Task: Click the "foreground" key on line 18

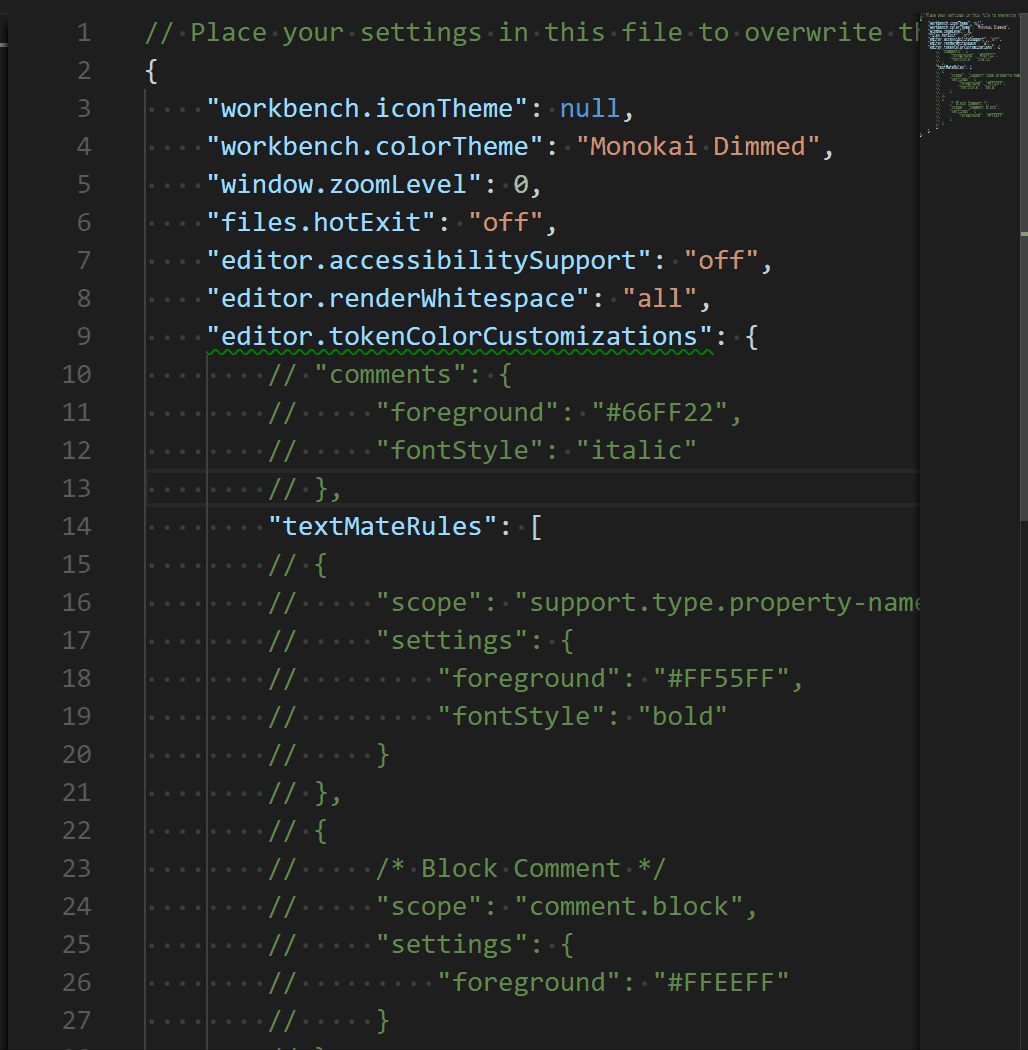Action: [x=528, y=679]
